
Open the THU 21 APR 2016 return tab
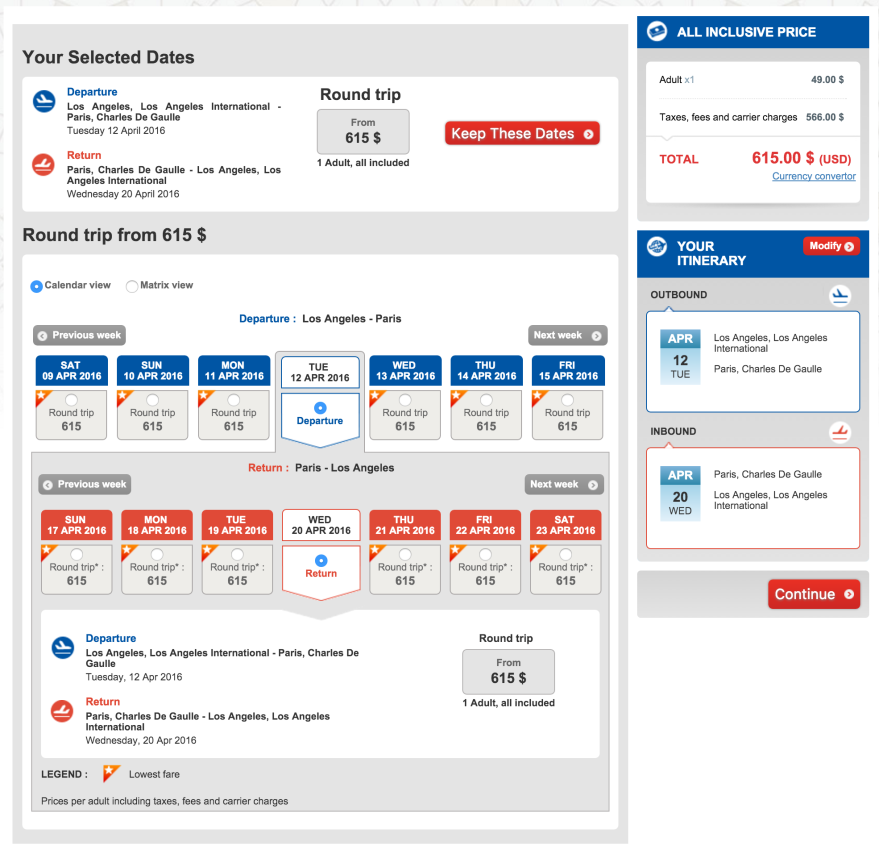point(405,525)
